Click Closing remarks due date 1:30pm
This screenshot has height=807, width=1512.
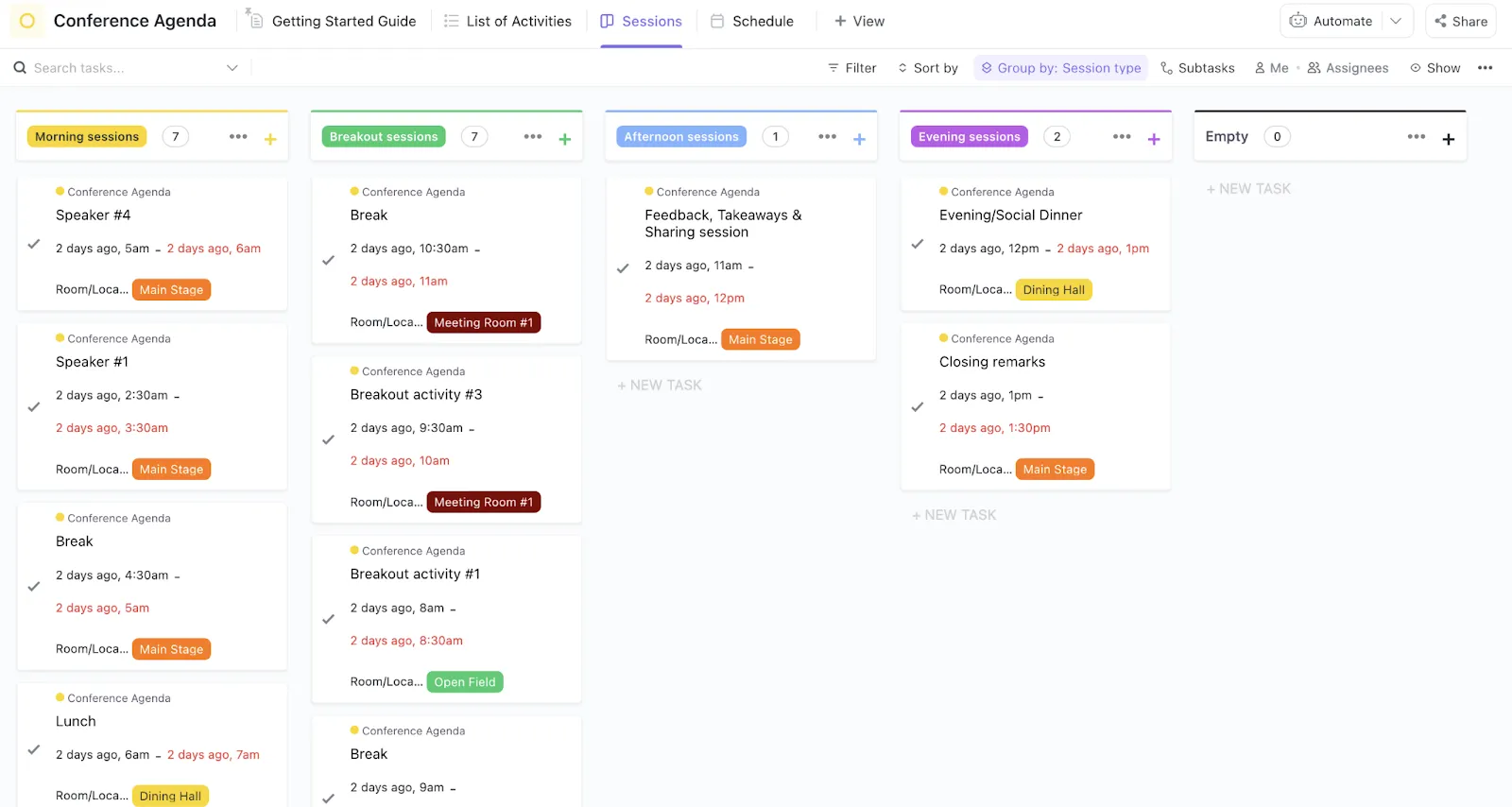[x=995, y=428]
